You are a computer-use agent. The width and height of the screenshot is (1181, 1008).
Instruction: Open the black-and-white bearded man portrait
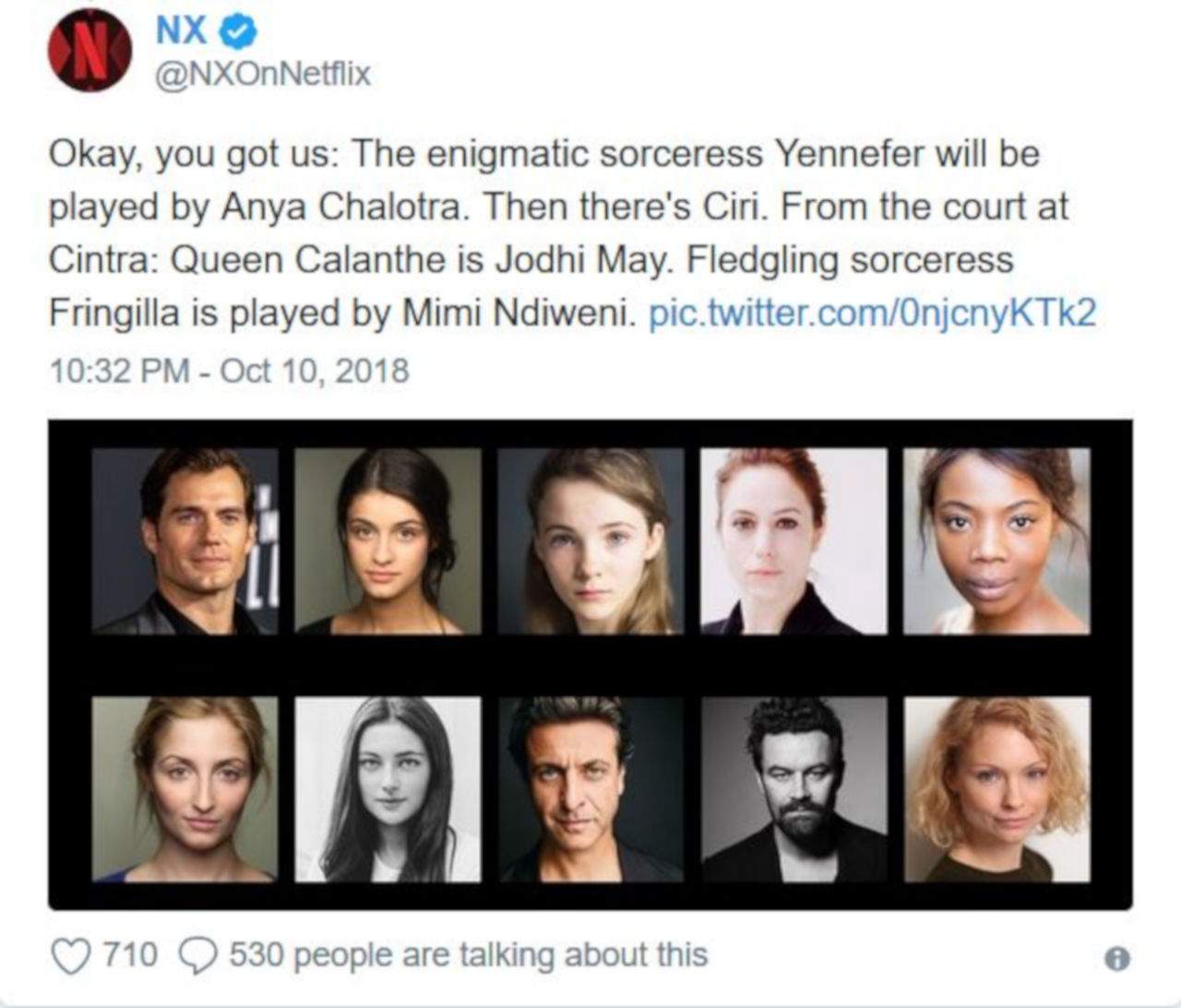tap(793, 789)
